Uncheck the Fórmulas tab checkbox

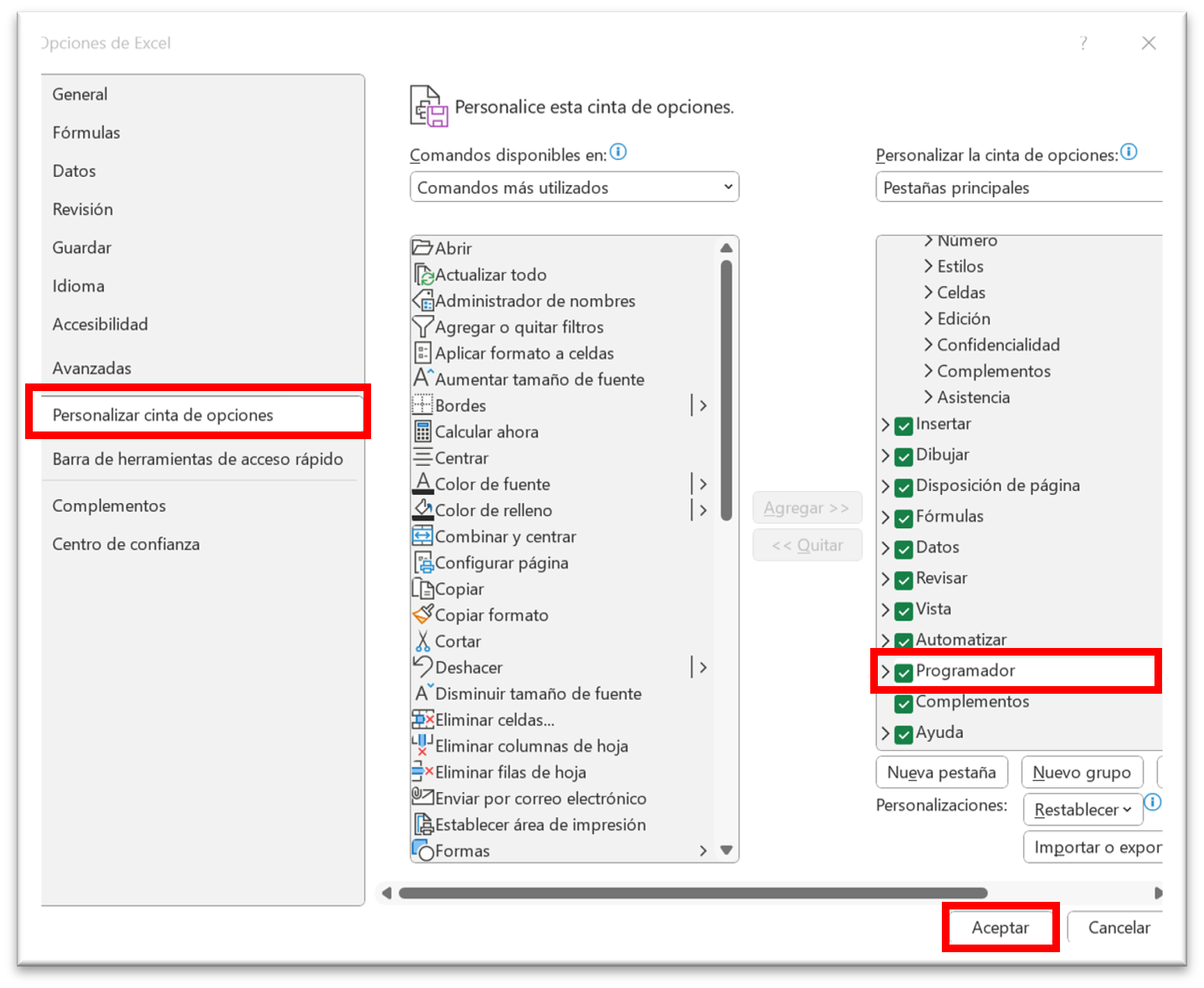click(x=904, y=518)
